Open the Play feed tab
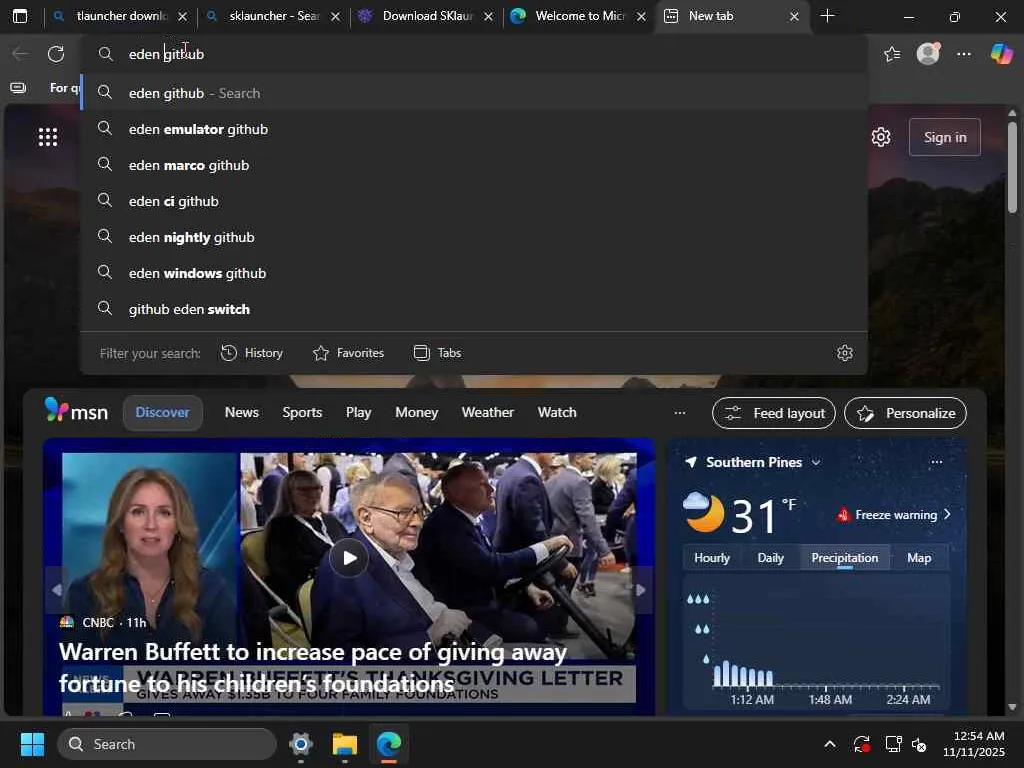This screenshot has width=1024, height=768. (x=359, y=413)
